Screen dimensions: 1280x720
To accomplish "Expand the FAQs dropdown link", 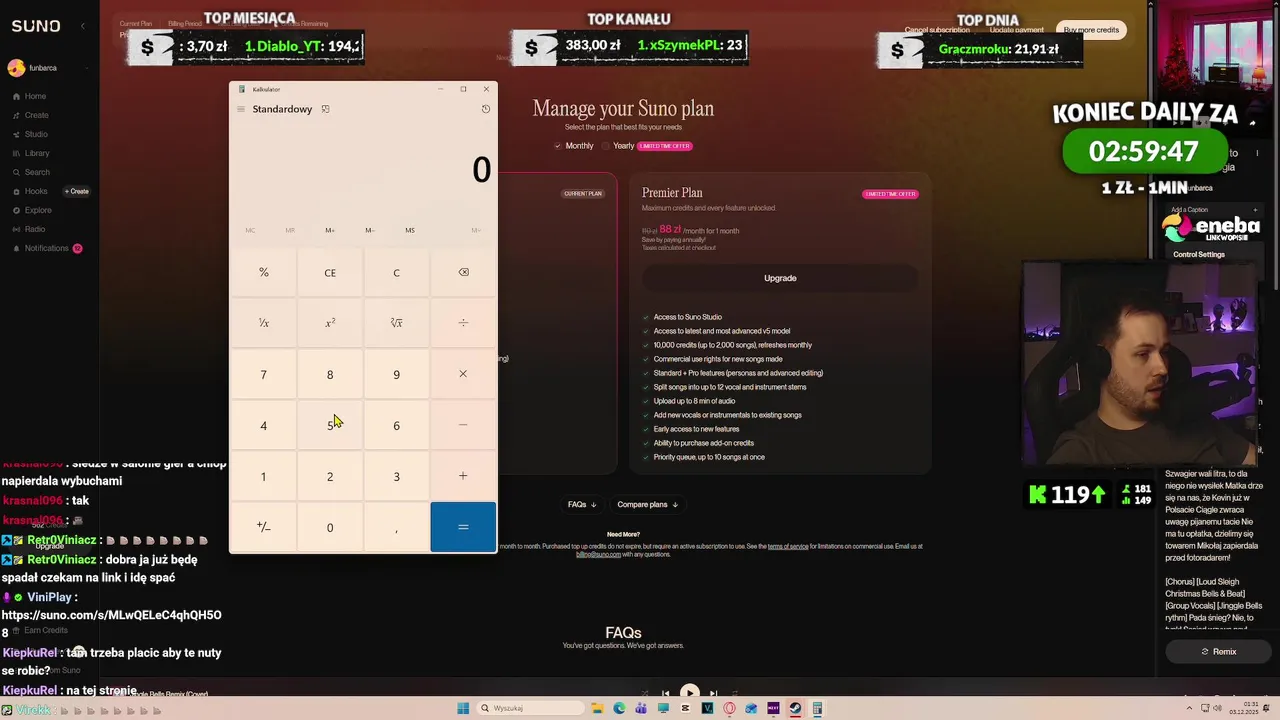I will [x=582, y=504].
